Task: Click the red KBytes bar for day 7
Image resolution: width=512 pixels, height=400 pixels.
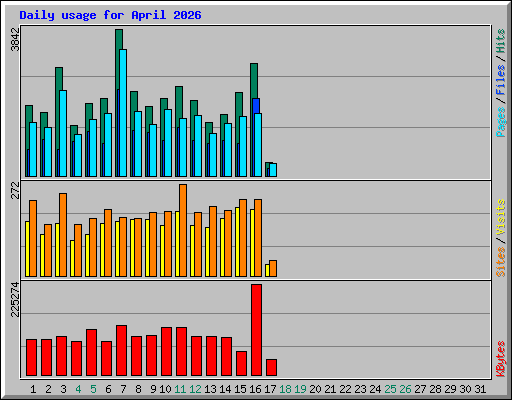Action: 121,350
